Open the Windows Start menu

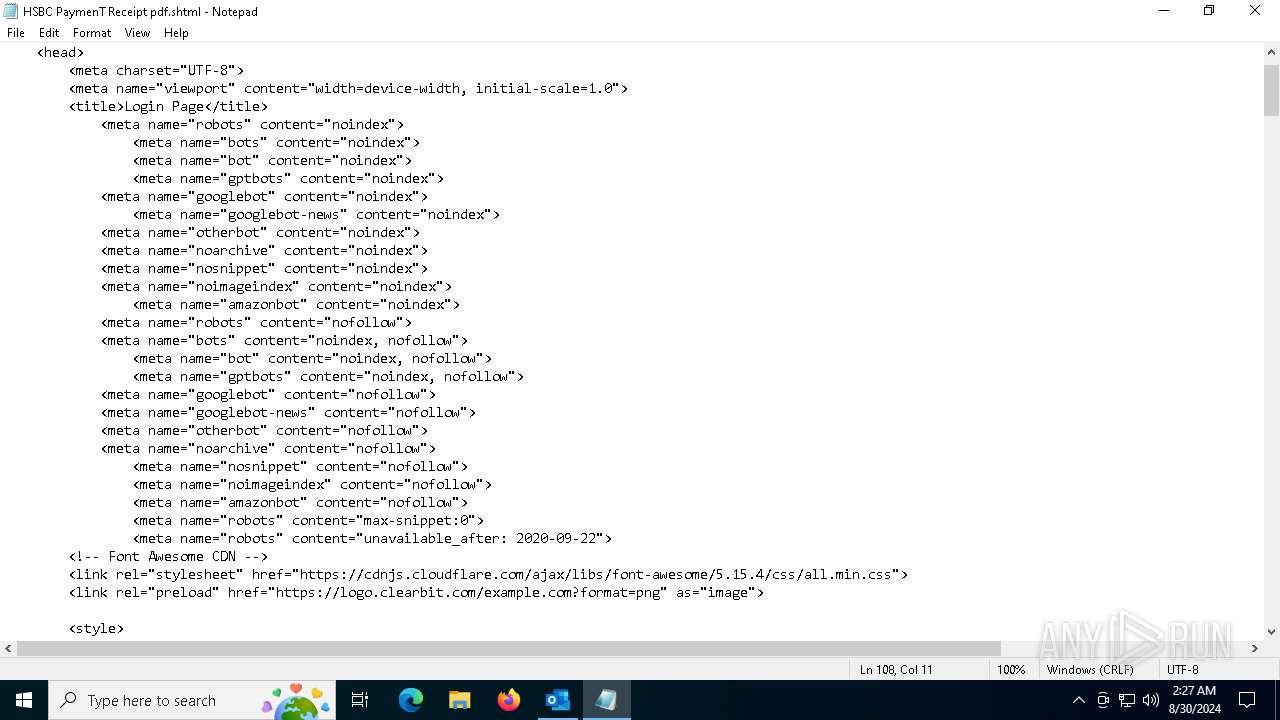[23, 700]
